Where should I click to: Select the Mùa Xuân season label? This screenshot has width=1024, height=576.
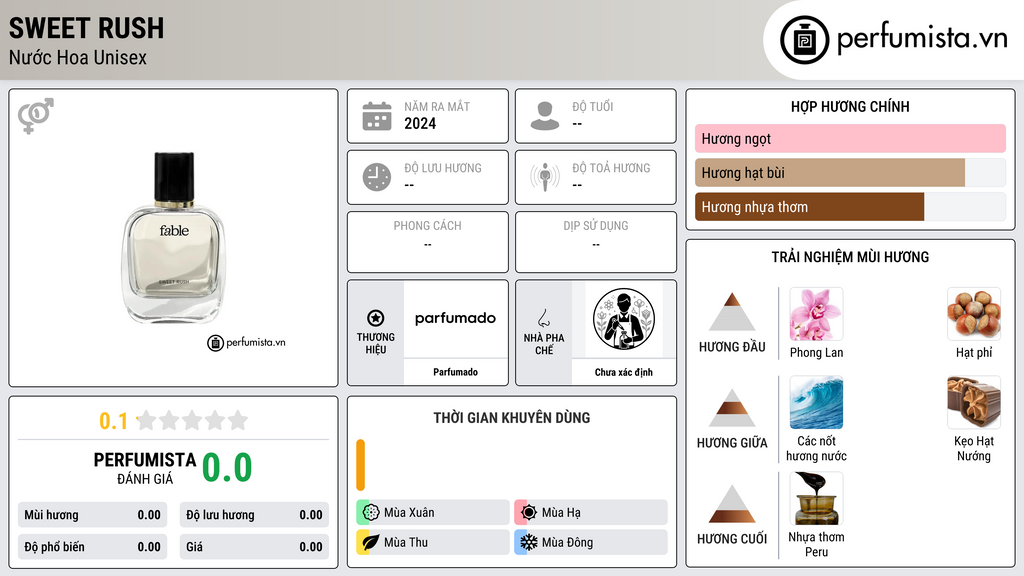coord(409,513)
